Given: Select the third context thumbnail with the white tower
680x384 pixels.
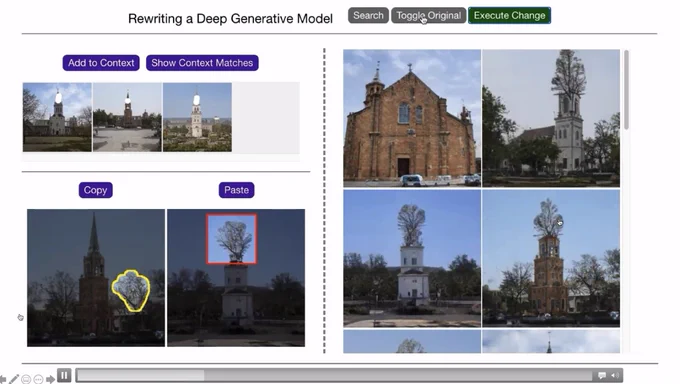Looking at the screenshot, I should click(197, 117).
